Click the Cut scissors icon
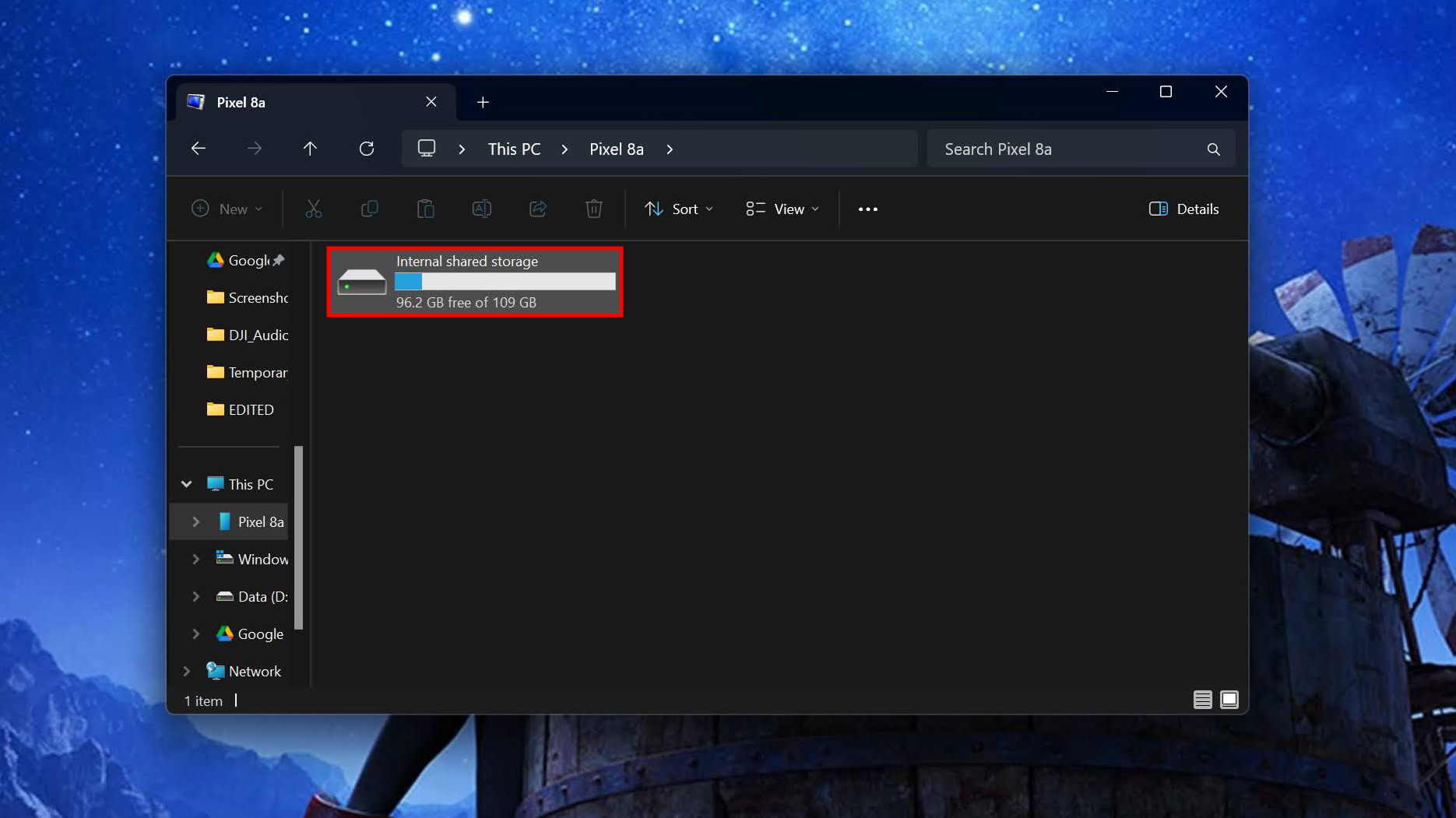1456x818 pixels. coord(313,209)
